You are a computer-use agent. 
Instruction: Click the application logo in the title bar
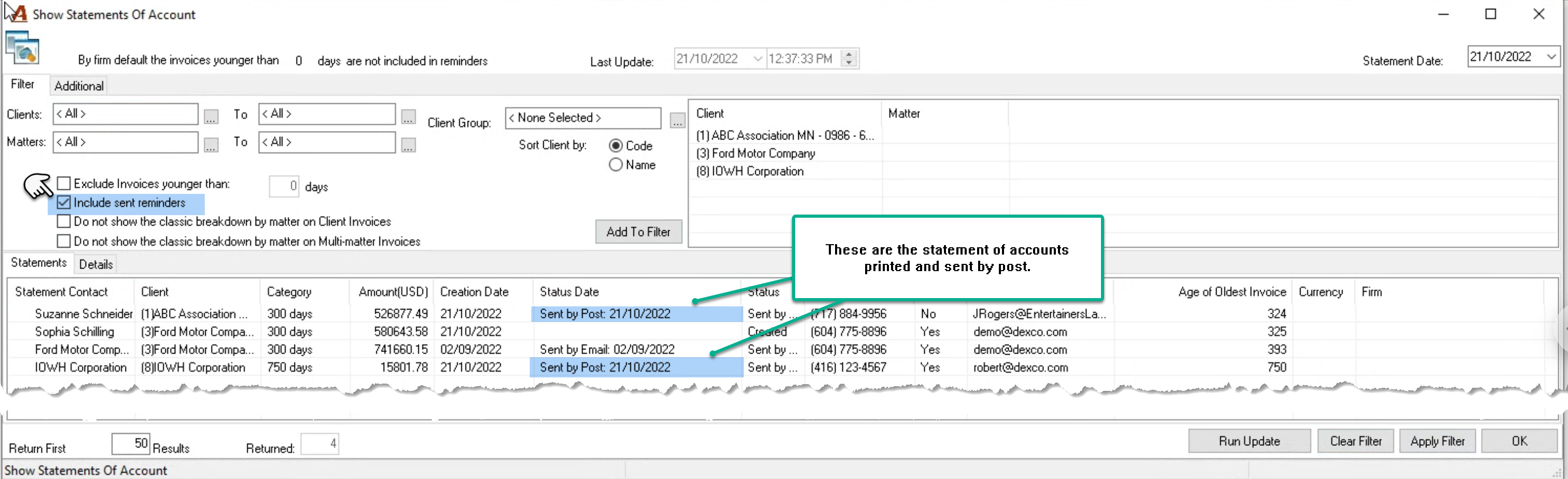click(x=18, y=13)
